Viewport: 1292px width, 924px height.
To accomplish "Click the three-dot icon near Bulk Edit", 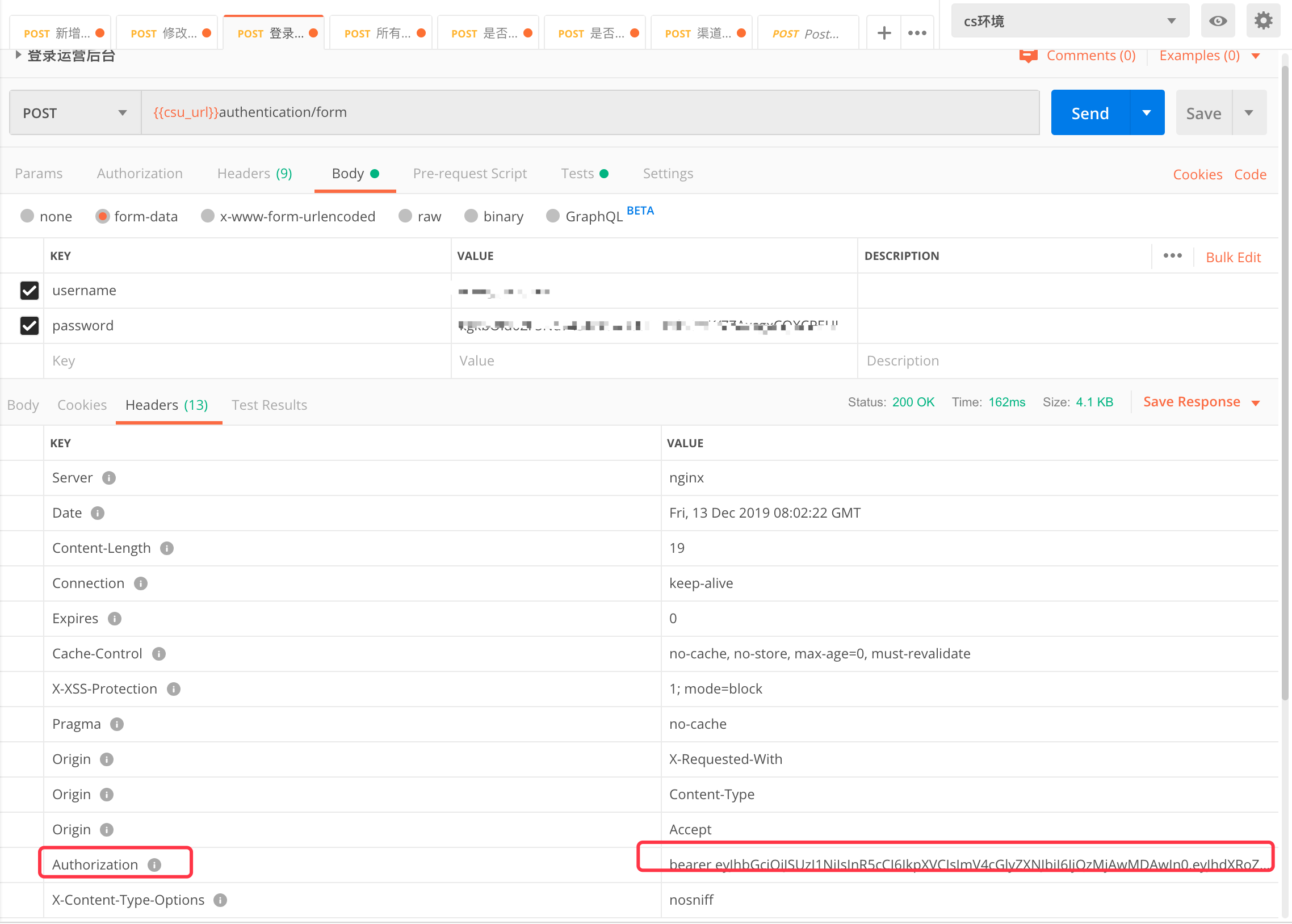I will (1172, 257).
